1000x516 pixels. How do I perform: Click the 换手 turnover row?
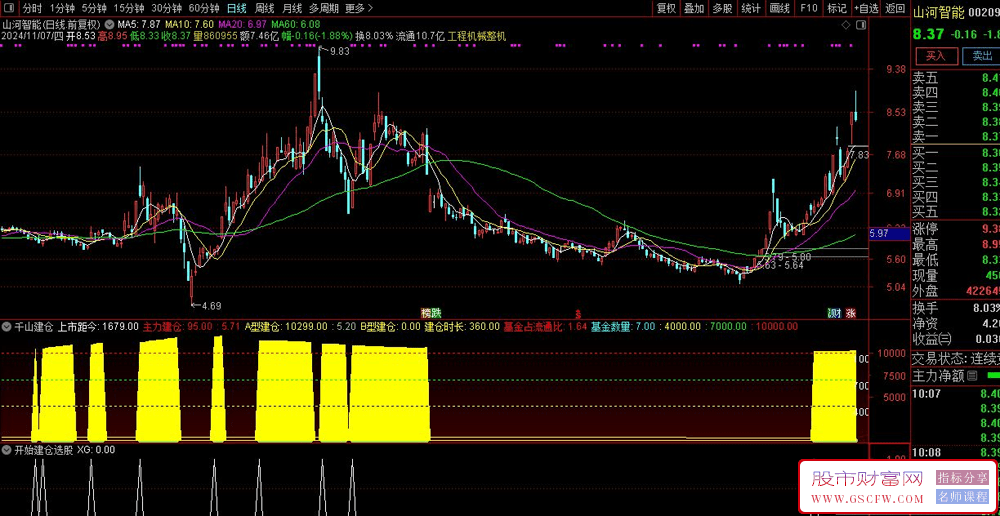point(956,307)
